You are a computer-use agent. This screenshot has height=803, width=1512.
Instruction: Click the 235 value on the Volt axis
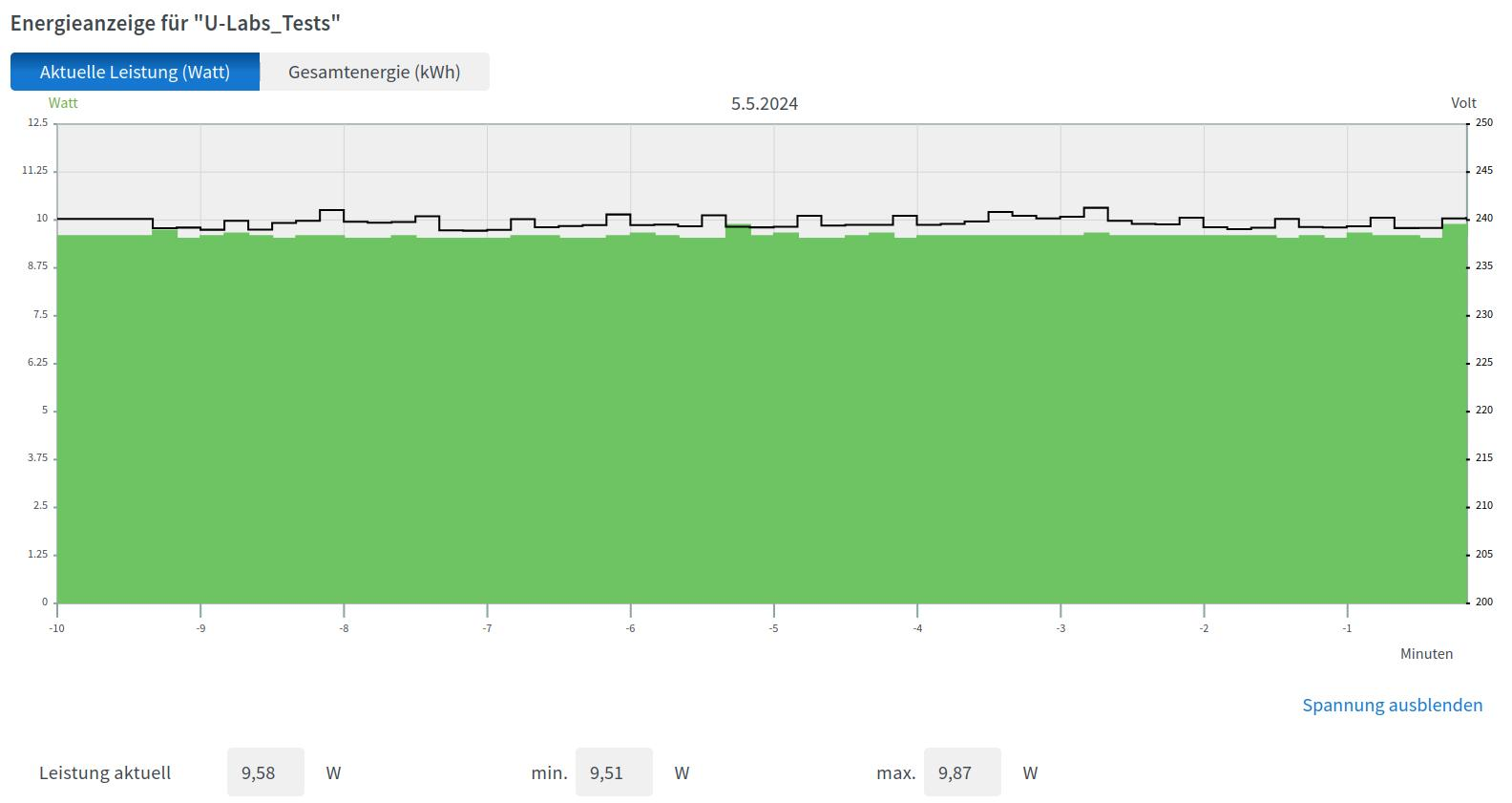click(x=1484, y=266)
